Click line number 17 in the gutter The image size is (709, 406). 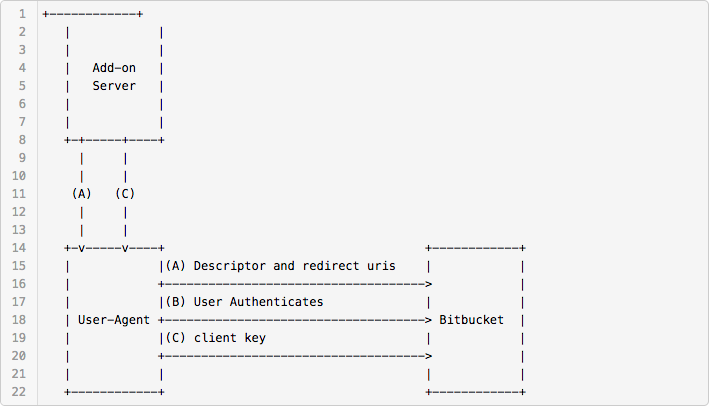(x=19, y=302)
